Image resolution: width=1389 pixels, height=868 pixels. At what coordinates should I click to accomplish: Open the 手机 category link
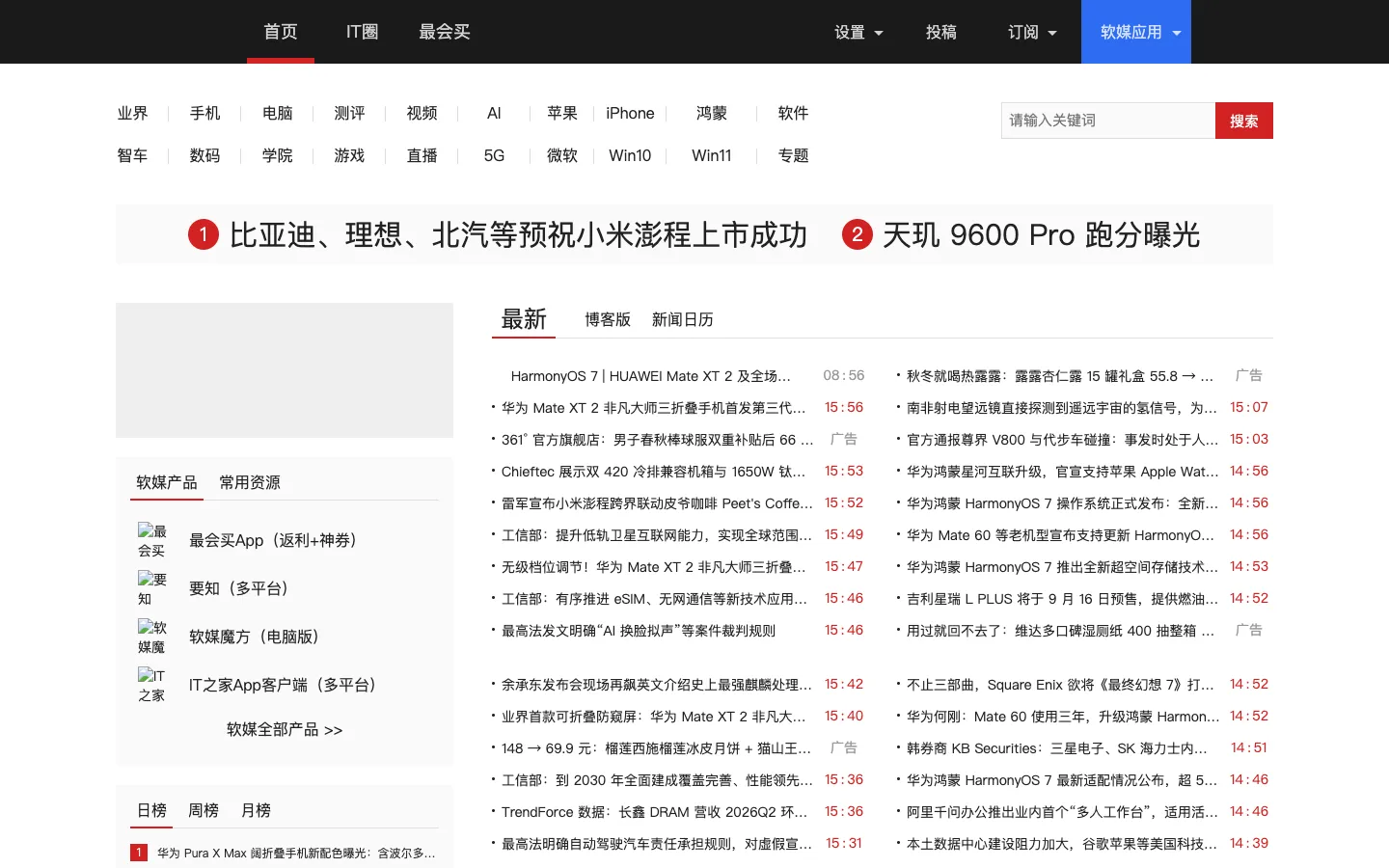(x=204, y=113)
